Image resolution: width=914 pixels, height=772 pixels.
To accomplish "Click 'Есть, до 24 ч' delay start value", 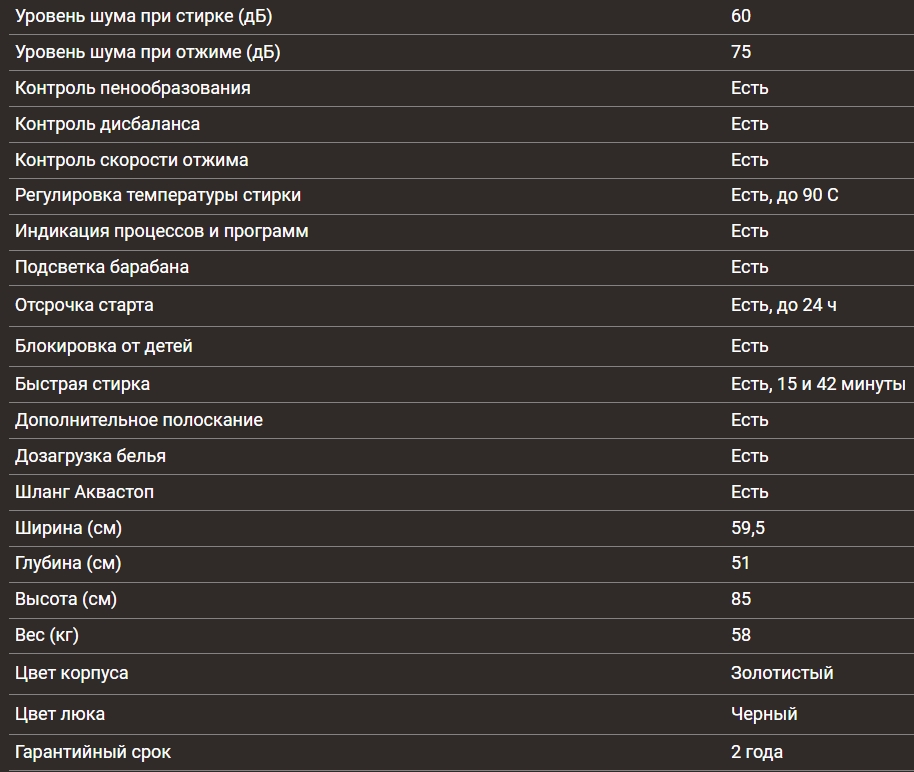I will (x=783, y=305).
